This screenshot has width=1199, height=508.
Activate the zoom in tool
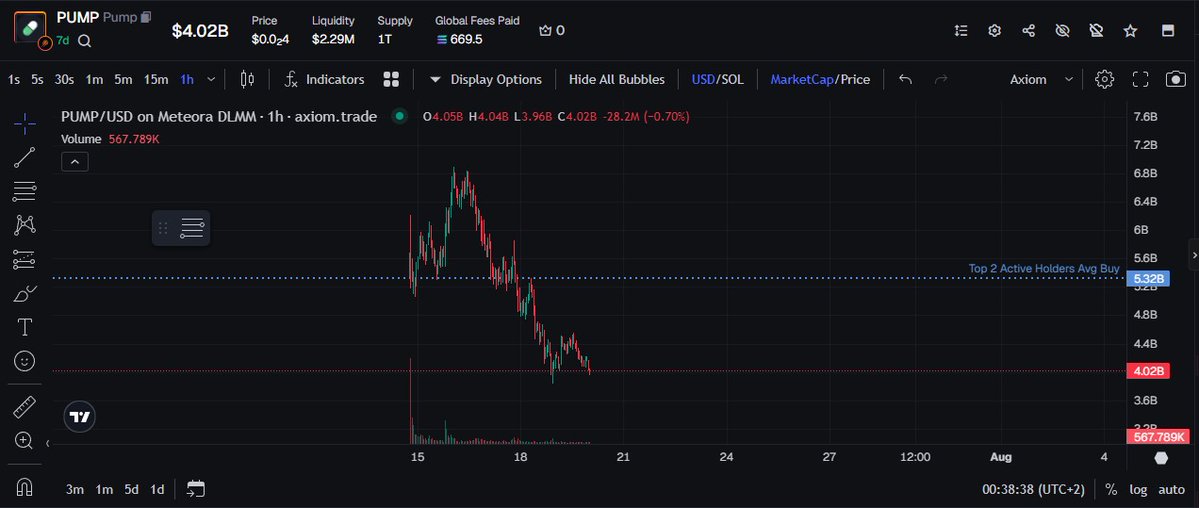[x=24, y=441]
